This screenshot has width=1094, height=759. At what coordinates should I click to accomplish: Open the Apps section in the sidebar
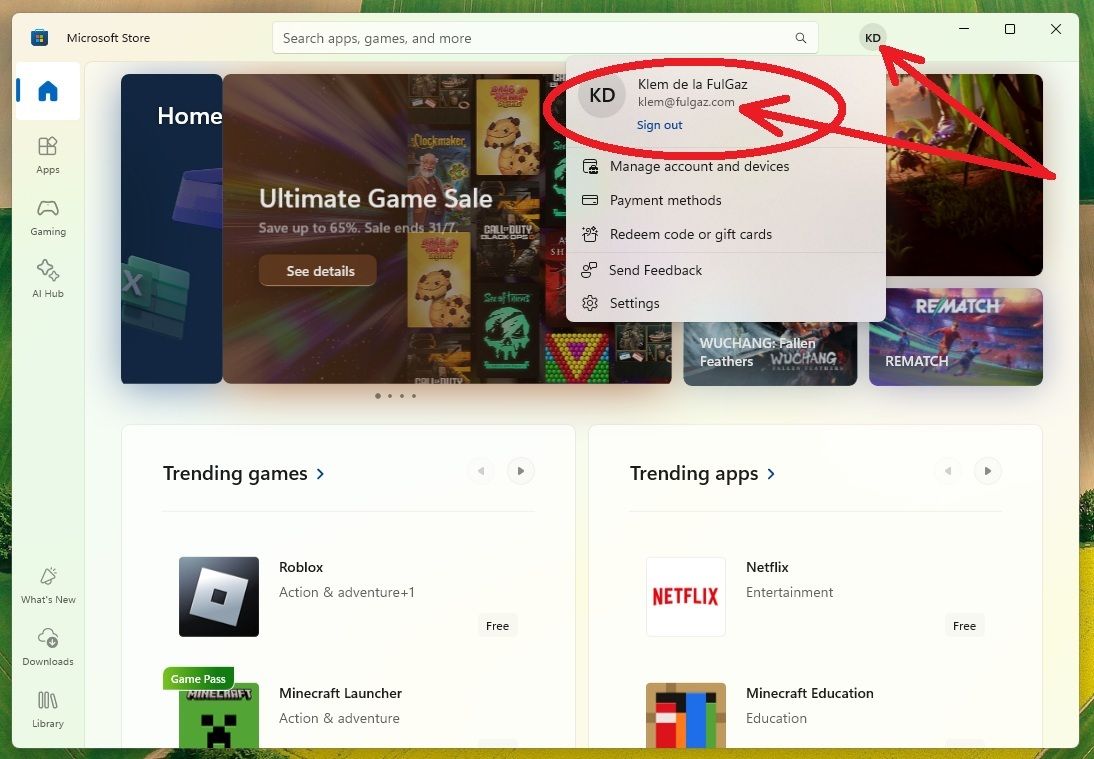(47, 155)
